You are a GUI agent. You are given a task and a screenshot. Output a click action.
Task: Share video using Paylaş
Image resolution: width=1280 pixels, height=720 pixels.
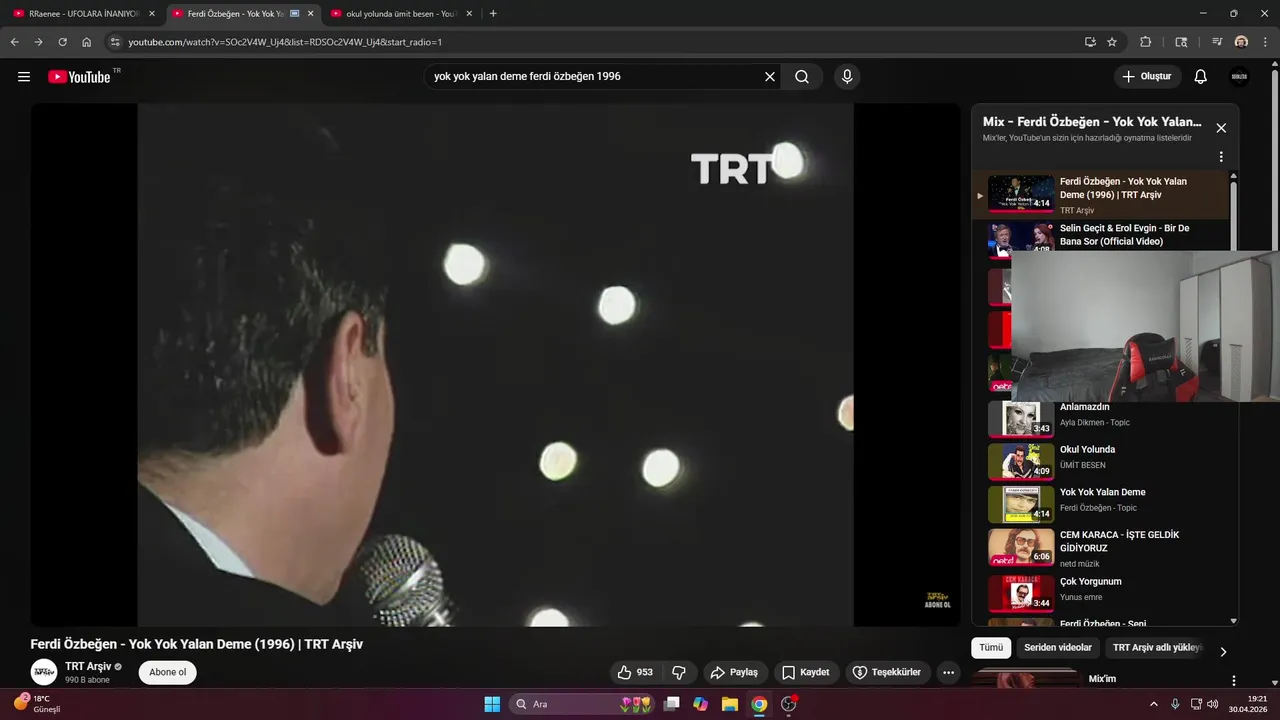pyautogui.click(x=735, y=672)
